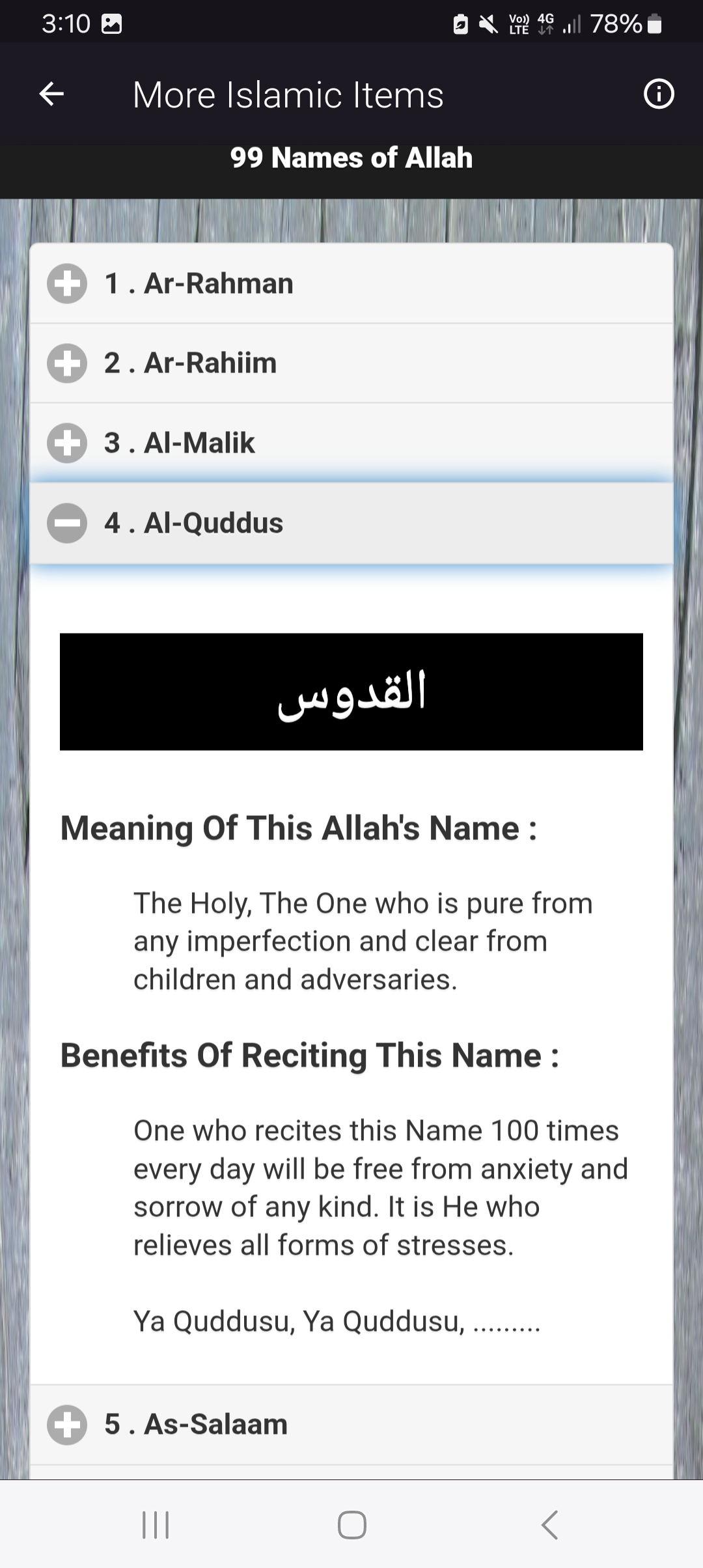Tap the More Islamic Items title
This screenshot has height=1568, width=703.
pyautogui.click(x=288, y=95)
